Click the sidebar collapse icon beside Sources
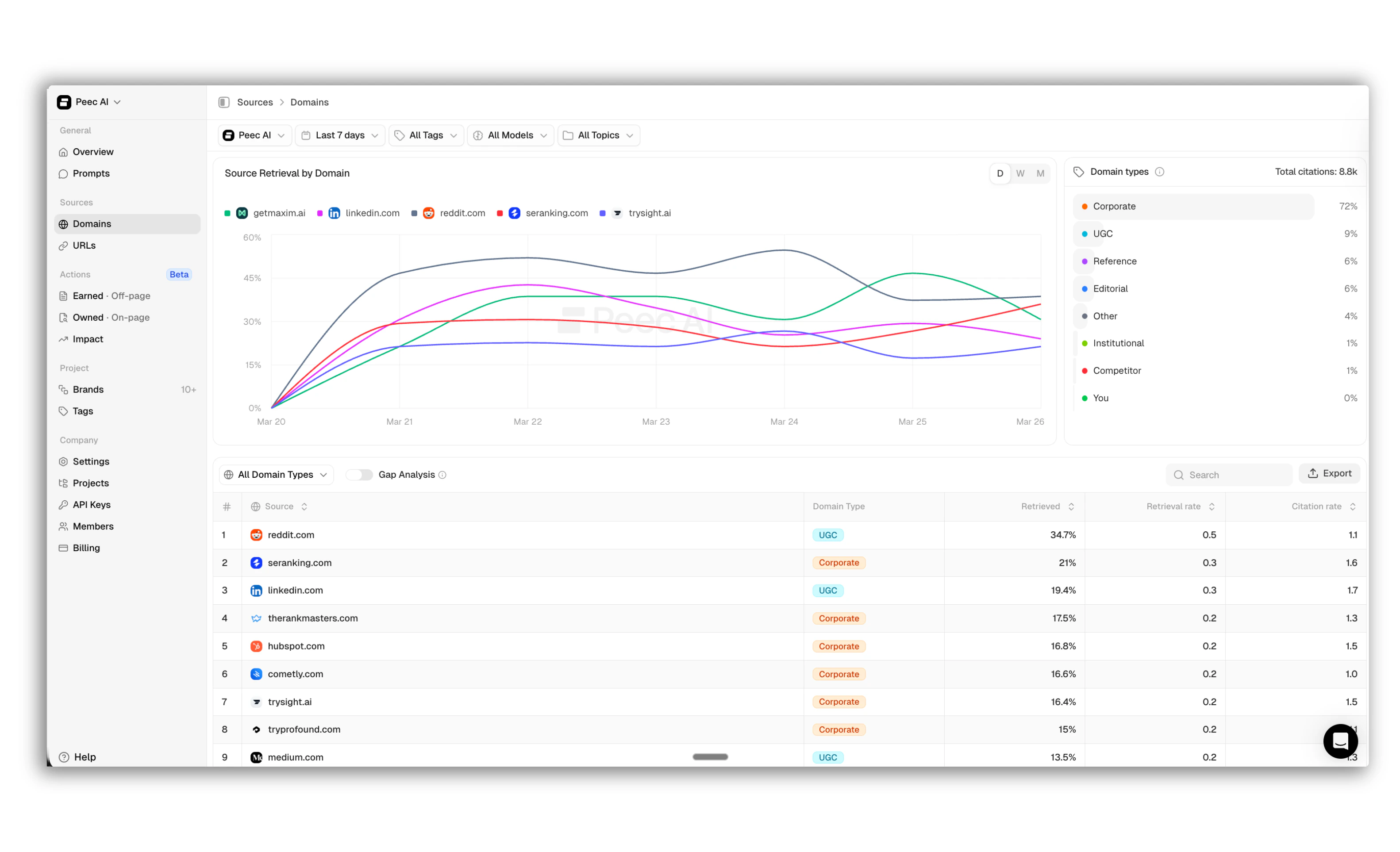 click(x=224, y=102)
